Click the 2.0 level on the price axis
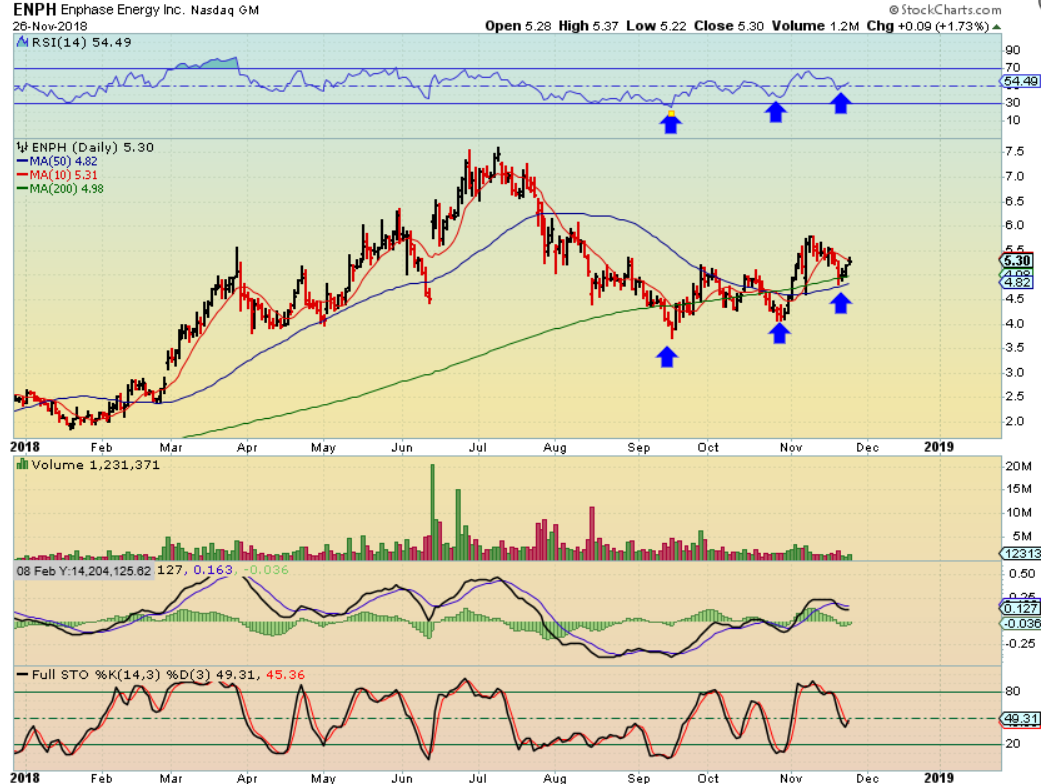 [1014, 422]
